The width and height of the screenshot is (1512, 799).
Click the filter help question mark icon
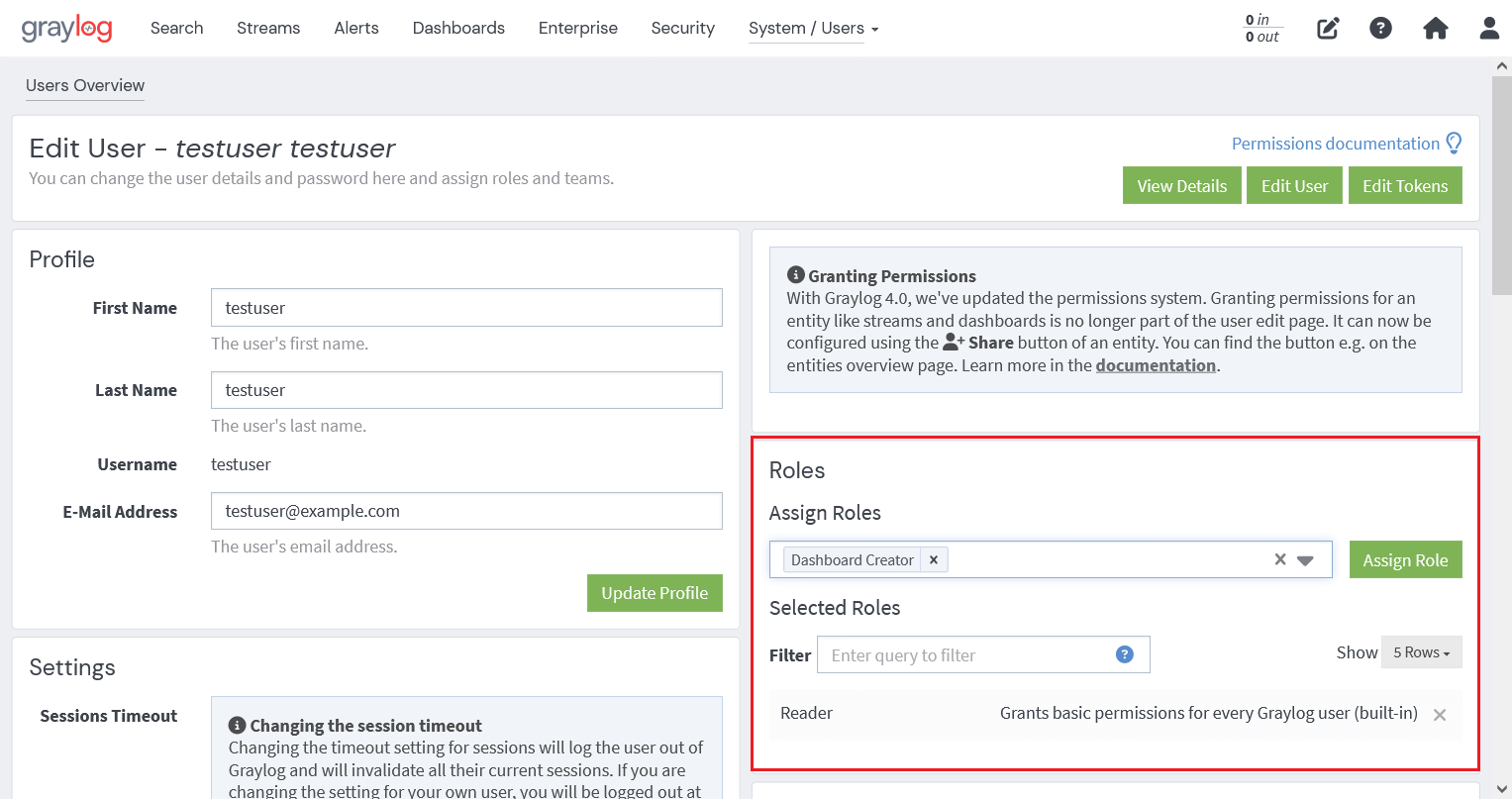tap(1125, 654)
